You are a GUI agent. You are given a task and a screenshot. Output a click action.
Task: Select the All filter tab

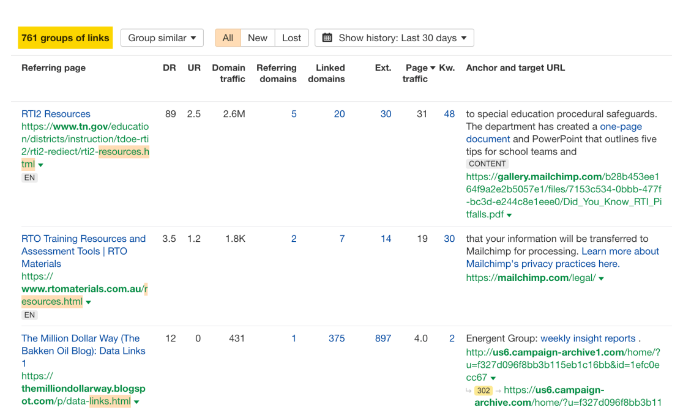(x=227, y=38)
